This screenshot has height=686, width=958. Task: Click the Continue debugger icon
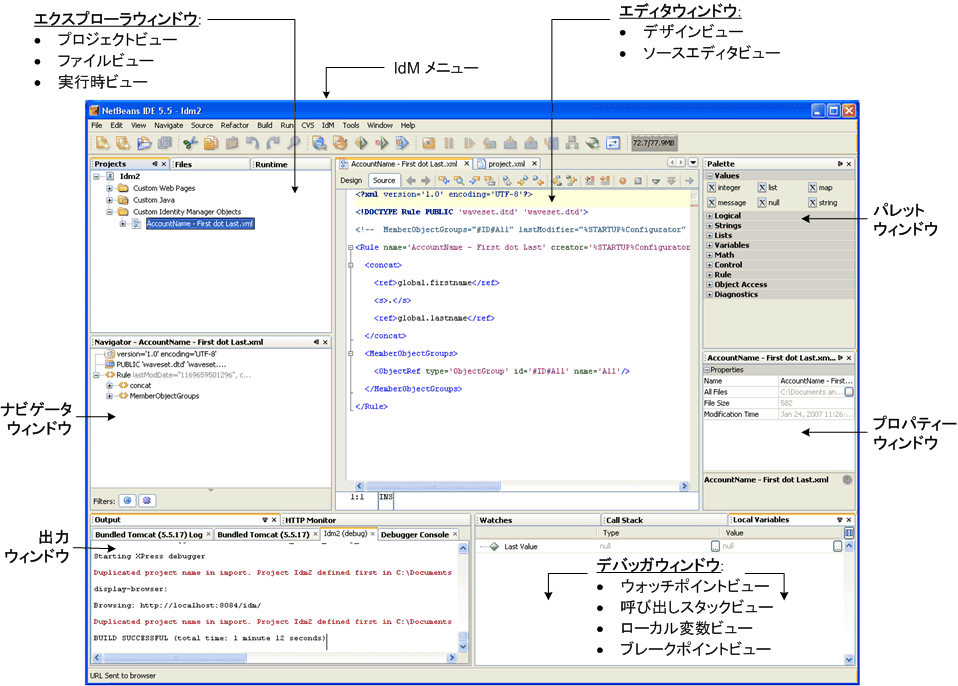coord(469,144)
